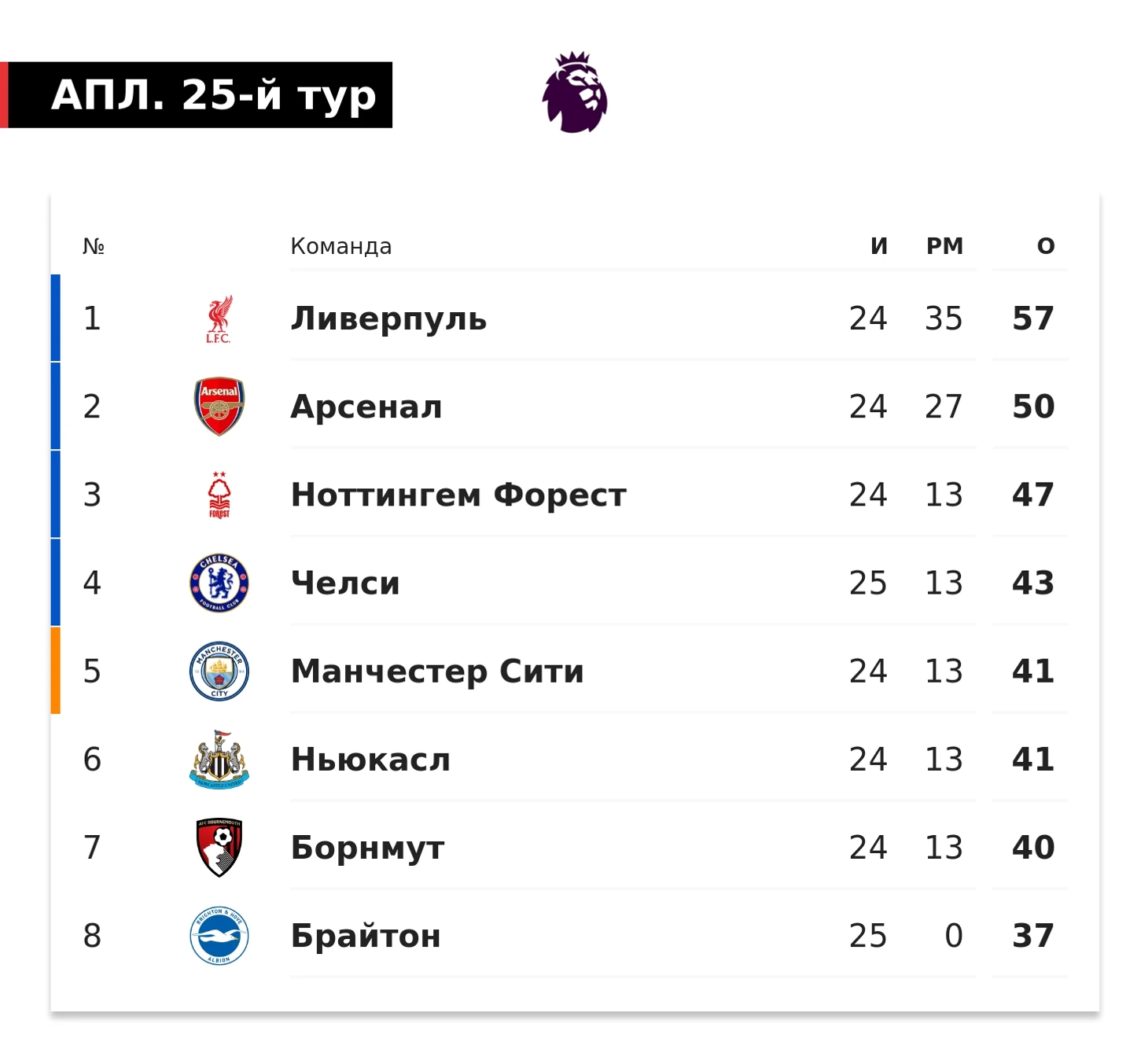Click the Brighton club badge
The image size is (1148, 1049).
[219, 935]
